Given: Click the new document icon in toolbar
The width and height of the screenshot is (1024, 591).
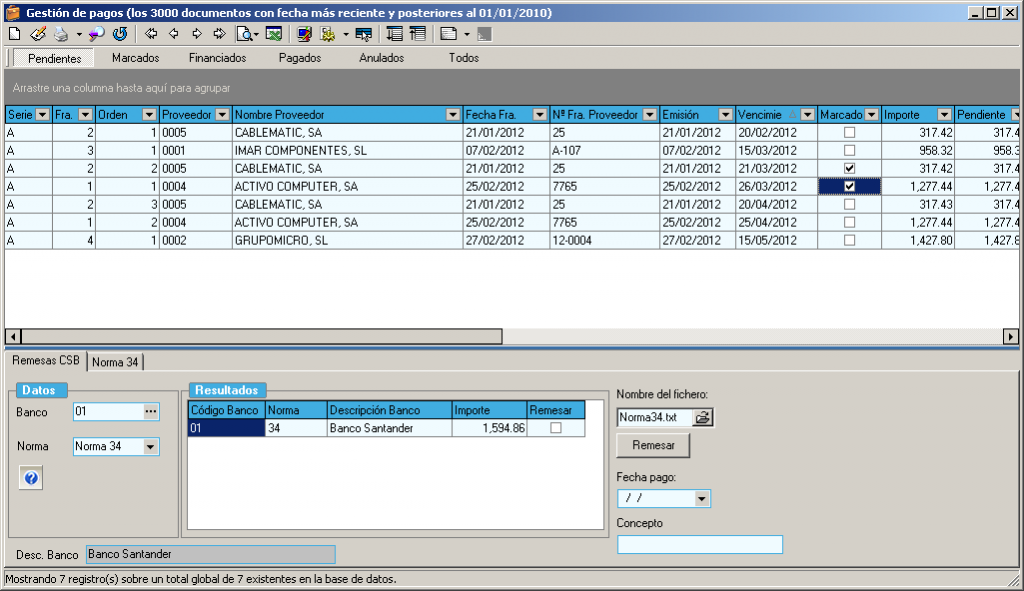Looking at the screenshot, I should 14,34.
